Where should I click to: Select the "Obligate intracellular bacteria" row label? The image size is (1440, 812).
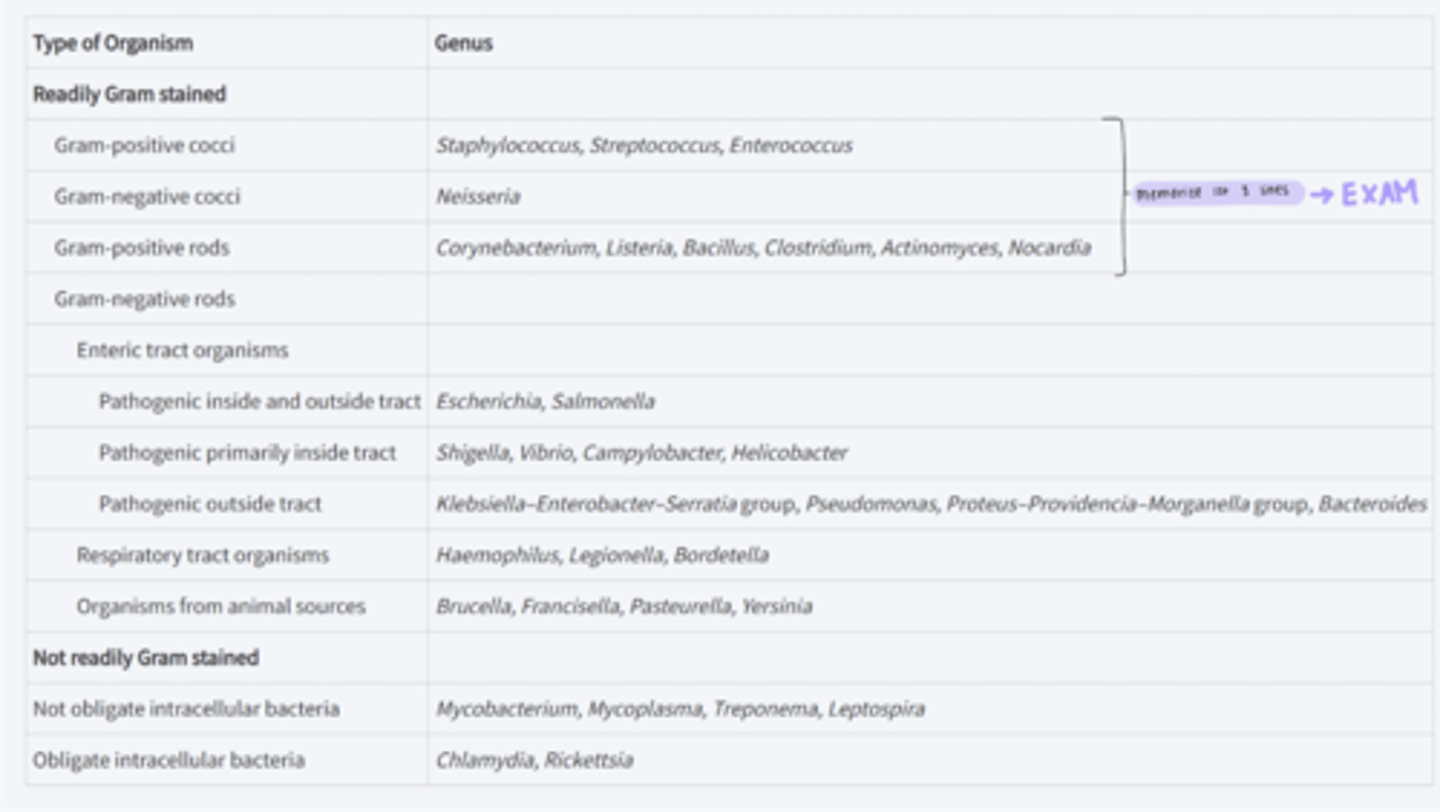click(x=168, y=760)
